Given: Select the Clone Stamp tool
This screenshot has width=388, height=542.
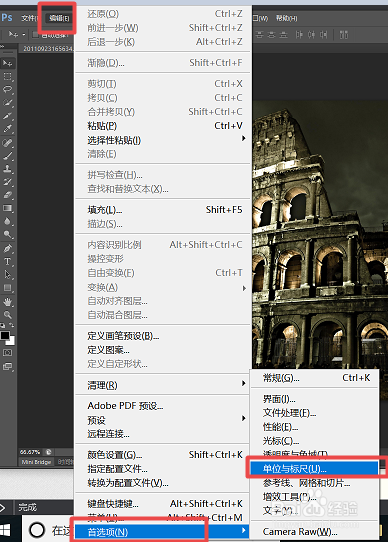Looking at the screenshot, I should point(7,169).
